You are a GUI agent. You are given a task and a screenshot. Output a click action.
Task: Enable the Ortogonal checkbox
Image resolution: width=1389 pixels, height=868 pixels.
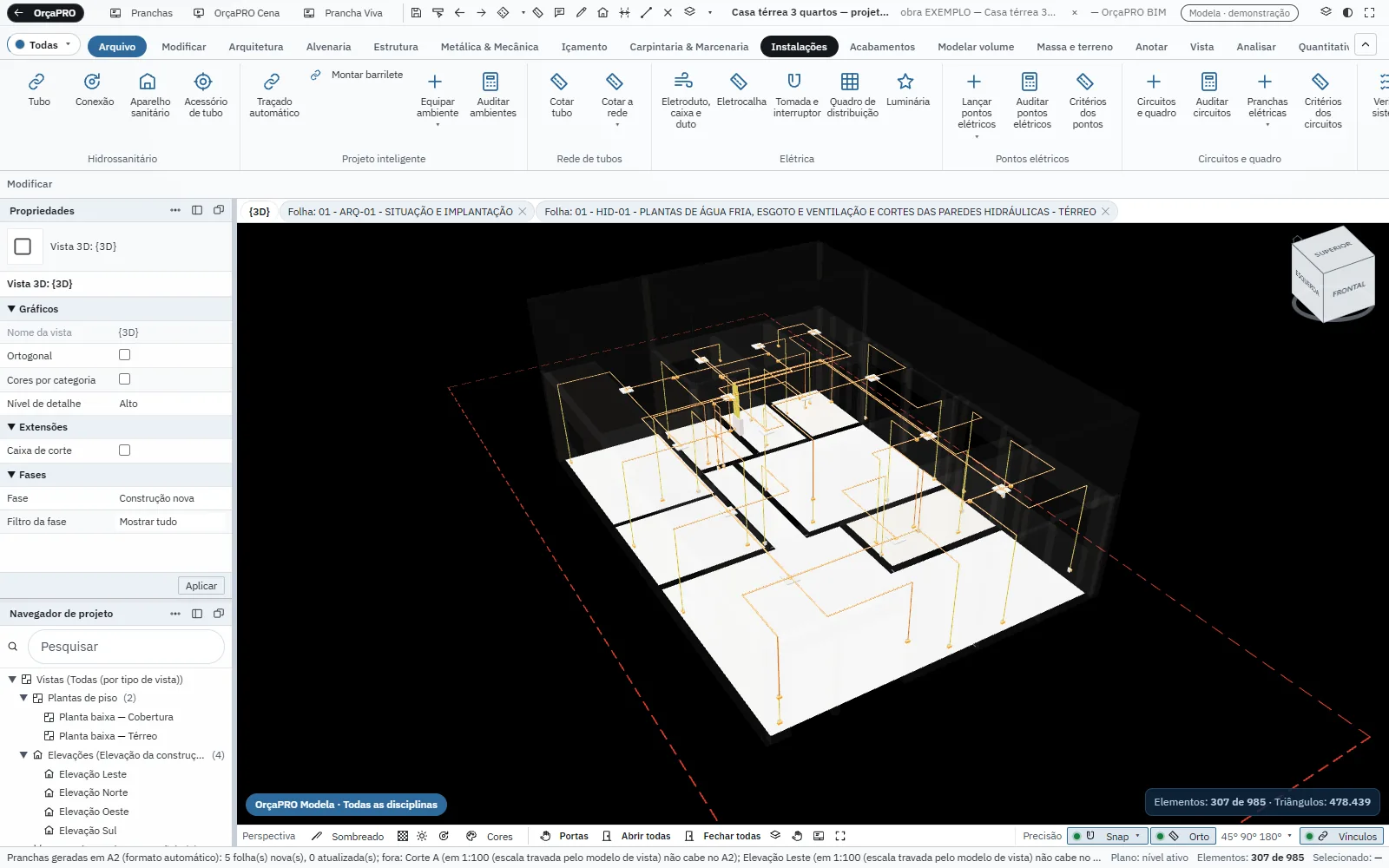124,355
